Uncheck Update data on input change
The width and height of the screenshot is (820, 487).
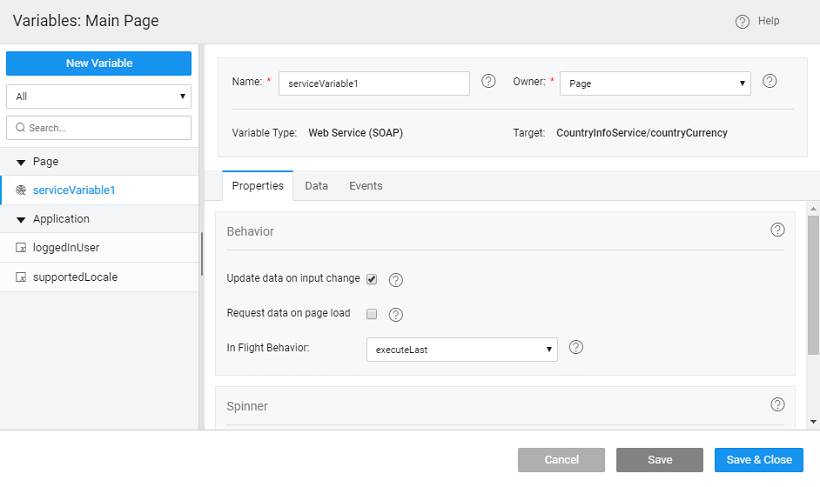click(372, 279)
